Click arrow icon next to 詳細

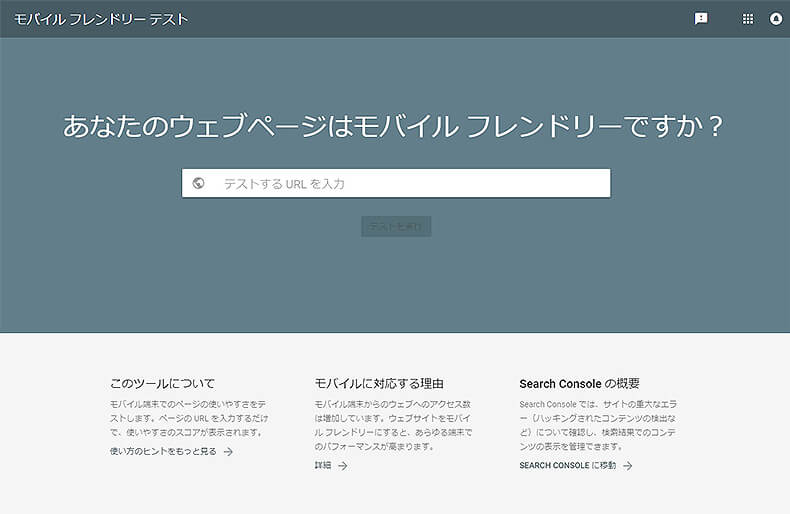click(x=343, y=466)
